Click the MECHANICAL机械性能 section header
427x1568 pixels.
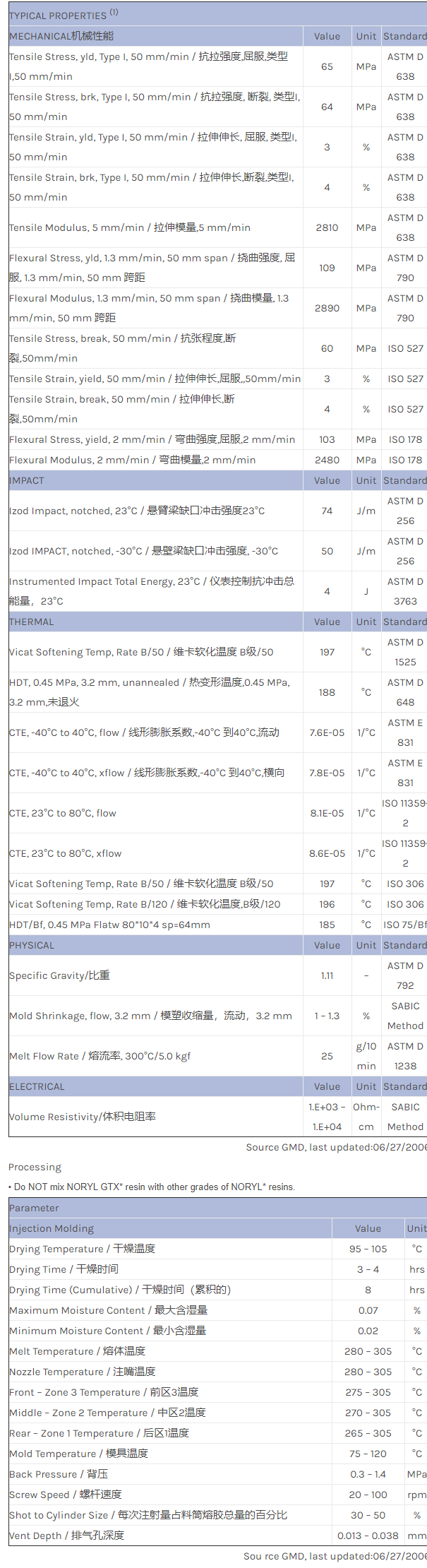coord(61,36)
